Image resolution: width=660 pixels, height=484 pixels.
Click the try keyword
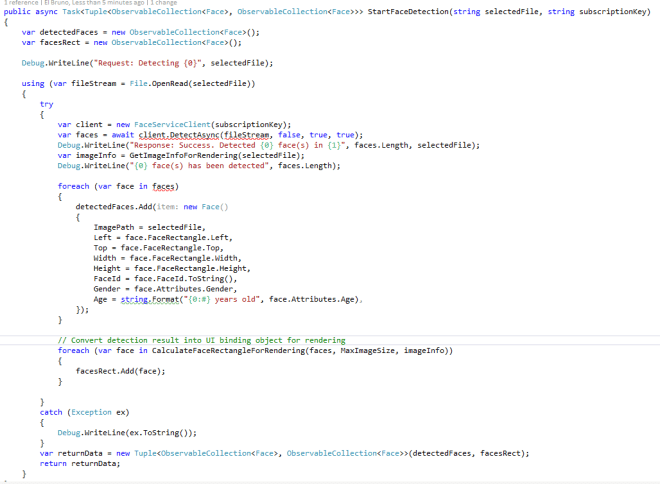(x=46, y=104)
